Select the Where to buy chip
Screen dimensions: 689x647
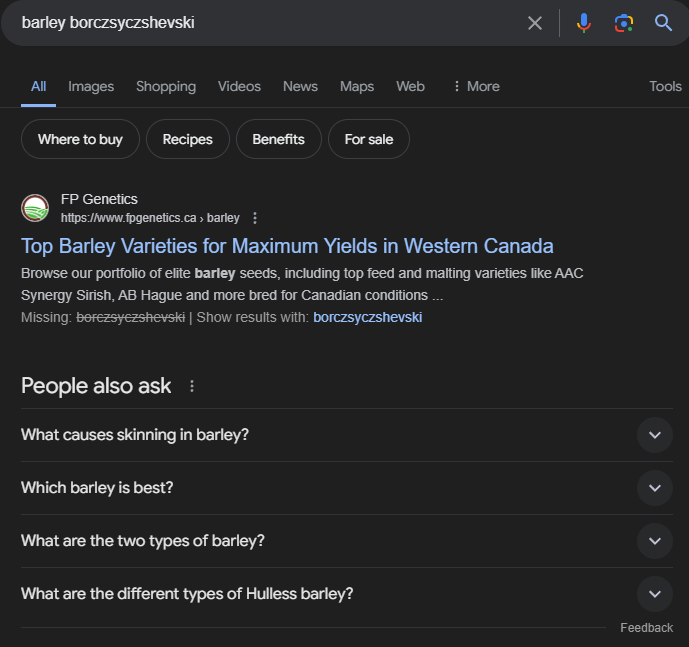[x=80, y=139]
